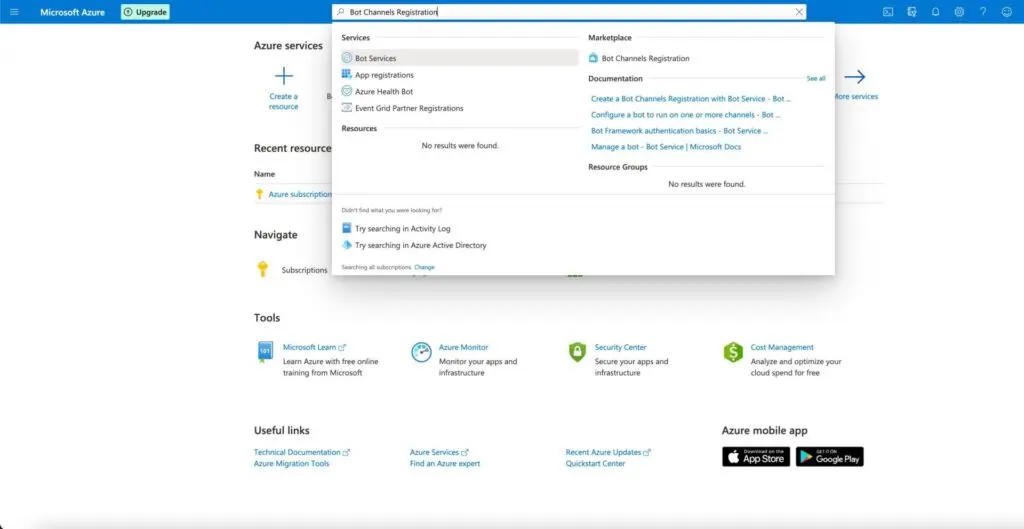Open Find an Azure expert link
The width and height of the screenshot is (1024, 529).
coord(445,464)
